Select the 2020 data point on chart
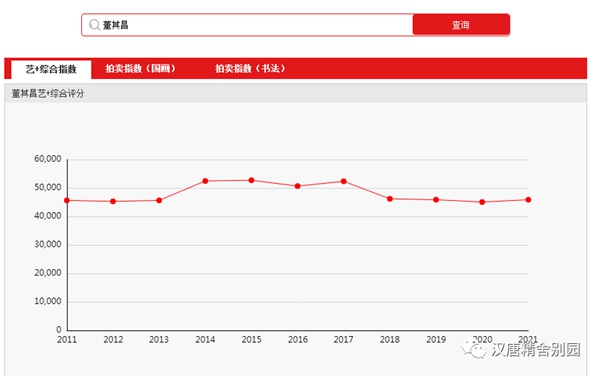The width and height of the screenshot is (600, 376). [482, 202]
